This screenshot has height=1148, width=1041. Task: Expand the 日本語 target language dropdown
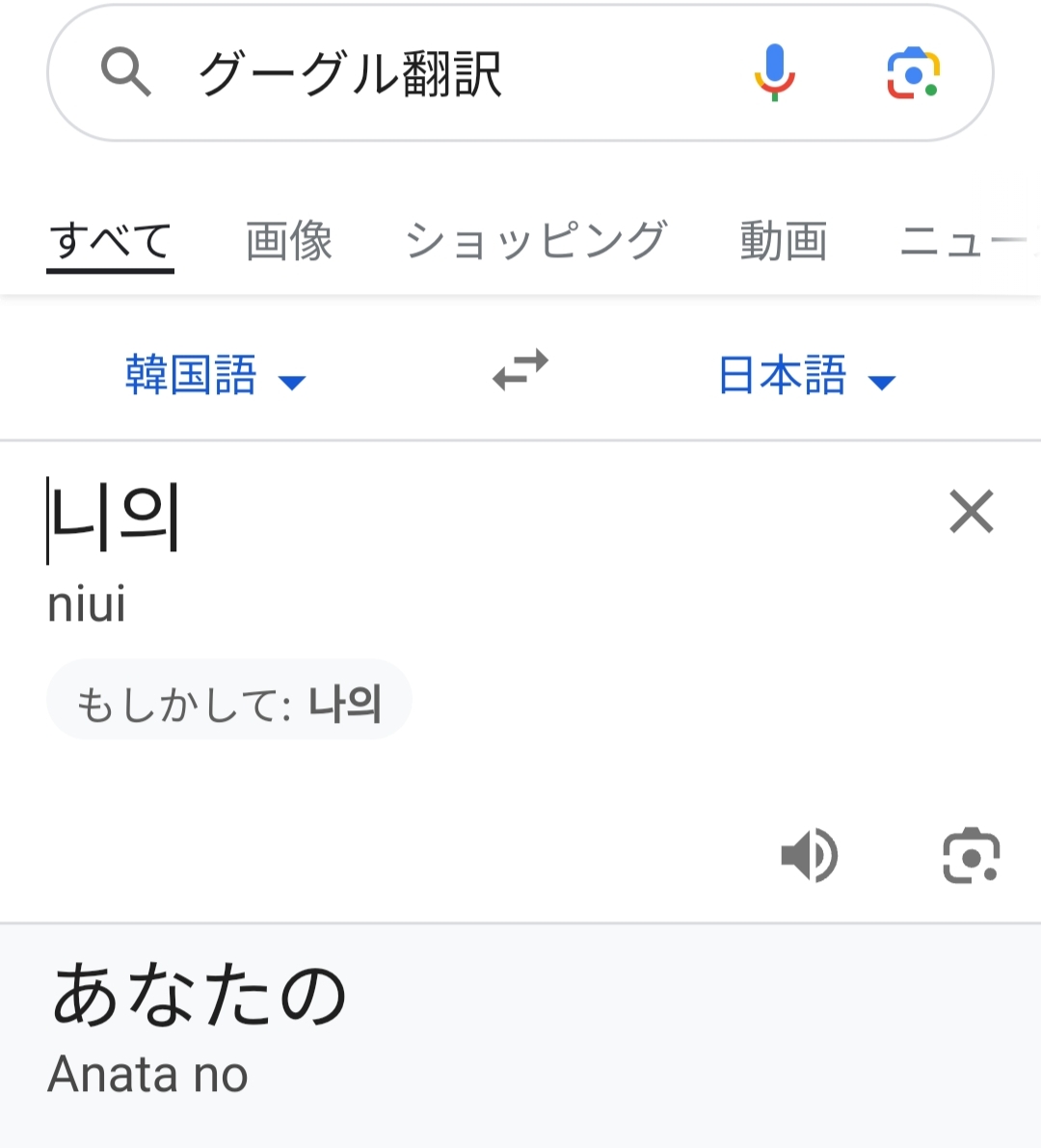click(783, 375)
